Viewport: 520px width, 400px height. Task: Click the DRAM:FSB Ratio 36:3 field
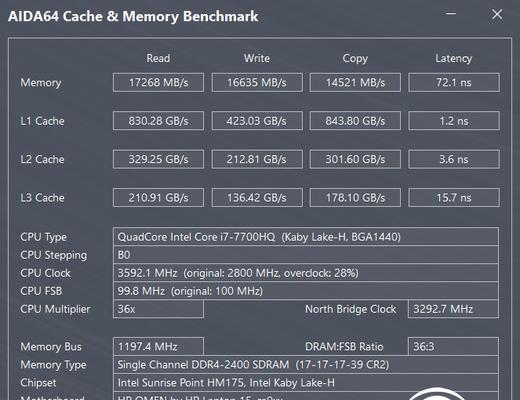453,346
